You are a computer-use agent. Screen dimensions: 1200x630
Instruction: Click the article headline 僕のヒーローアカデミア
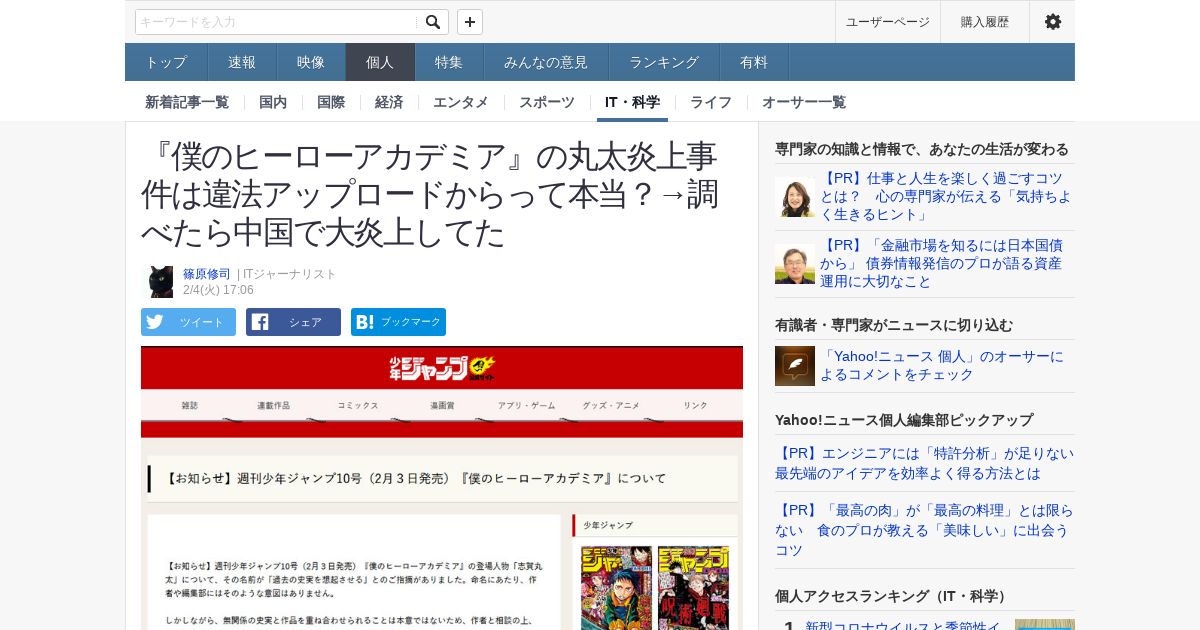click(x=429, y=194)
